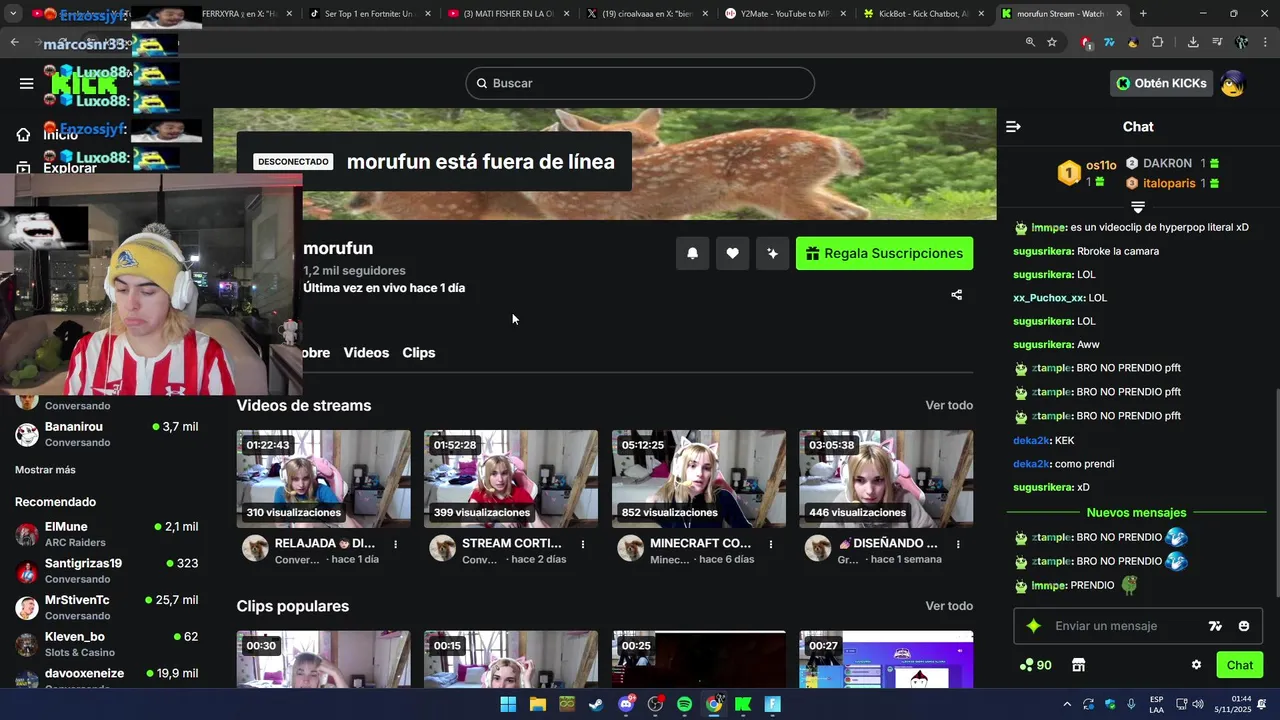Open chat settings gear
The height and width of the screenshot is (720, 1280).
[1196, 665]
